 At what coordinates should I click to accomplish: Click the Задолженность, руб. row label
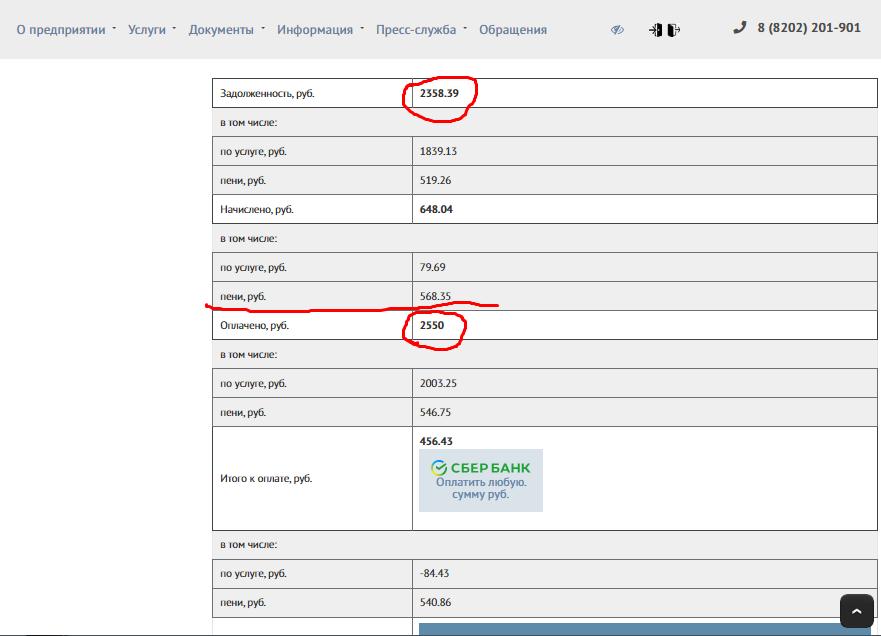(268, 94)
